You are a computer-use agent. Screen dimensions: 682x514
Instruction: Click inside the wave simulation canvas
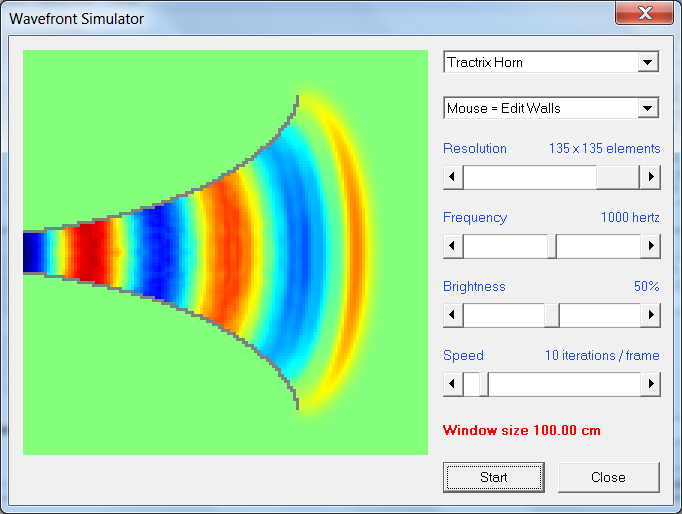pyautogui.click(x=225, y=252)
